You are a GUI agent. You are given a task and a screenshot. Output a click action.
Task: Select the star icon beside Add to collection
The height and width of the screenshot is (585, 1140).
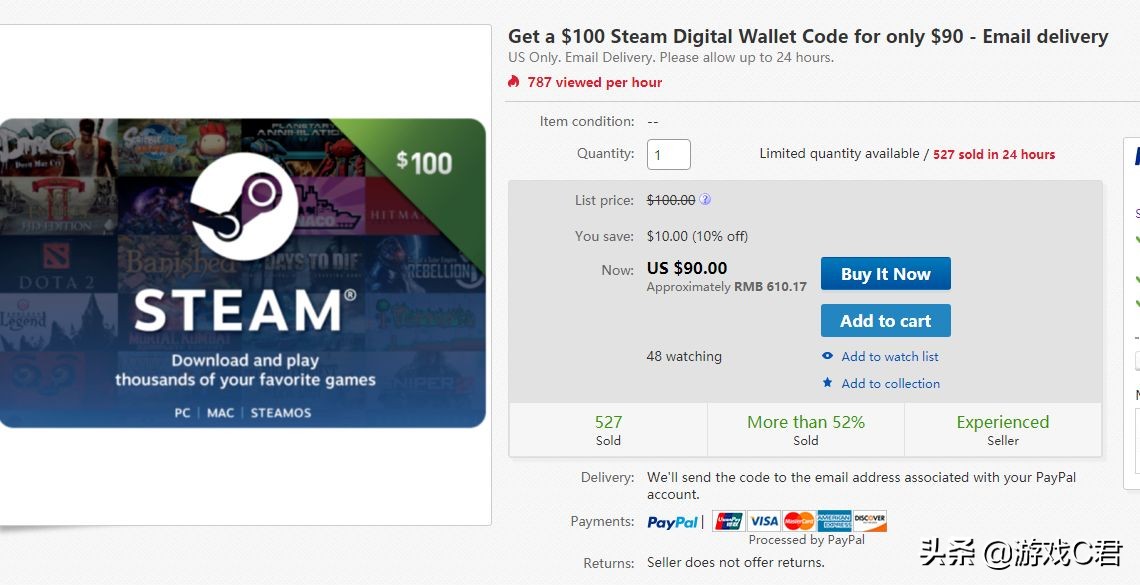coord(826,383)
